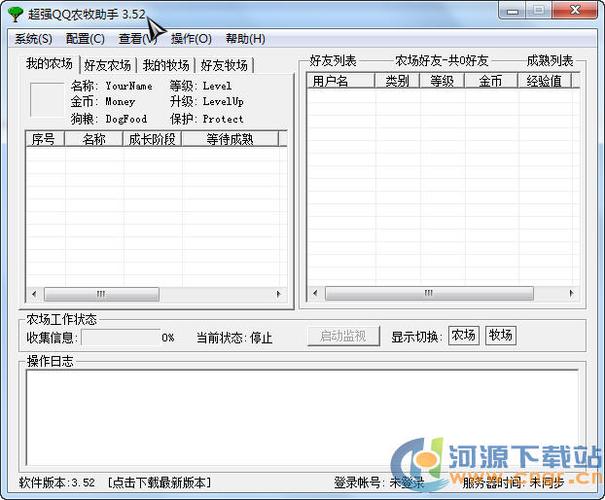Switch to the 我的农场 tab
The width and height of the screenshot is (605, 500).
coord(50,64)
